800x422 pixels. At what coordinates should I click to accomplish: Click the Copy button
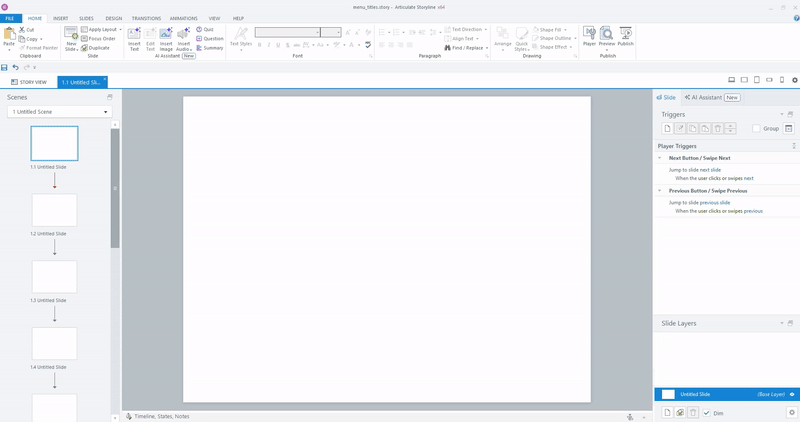(30, 39)
